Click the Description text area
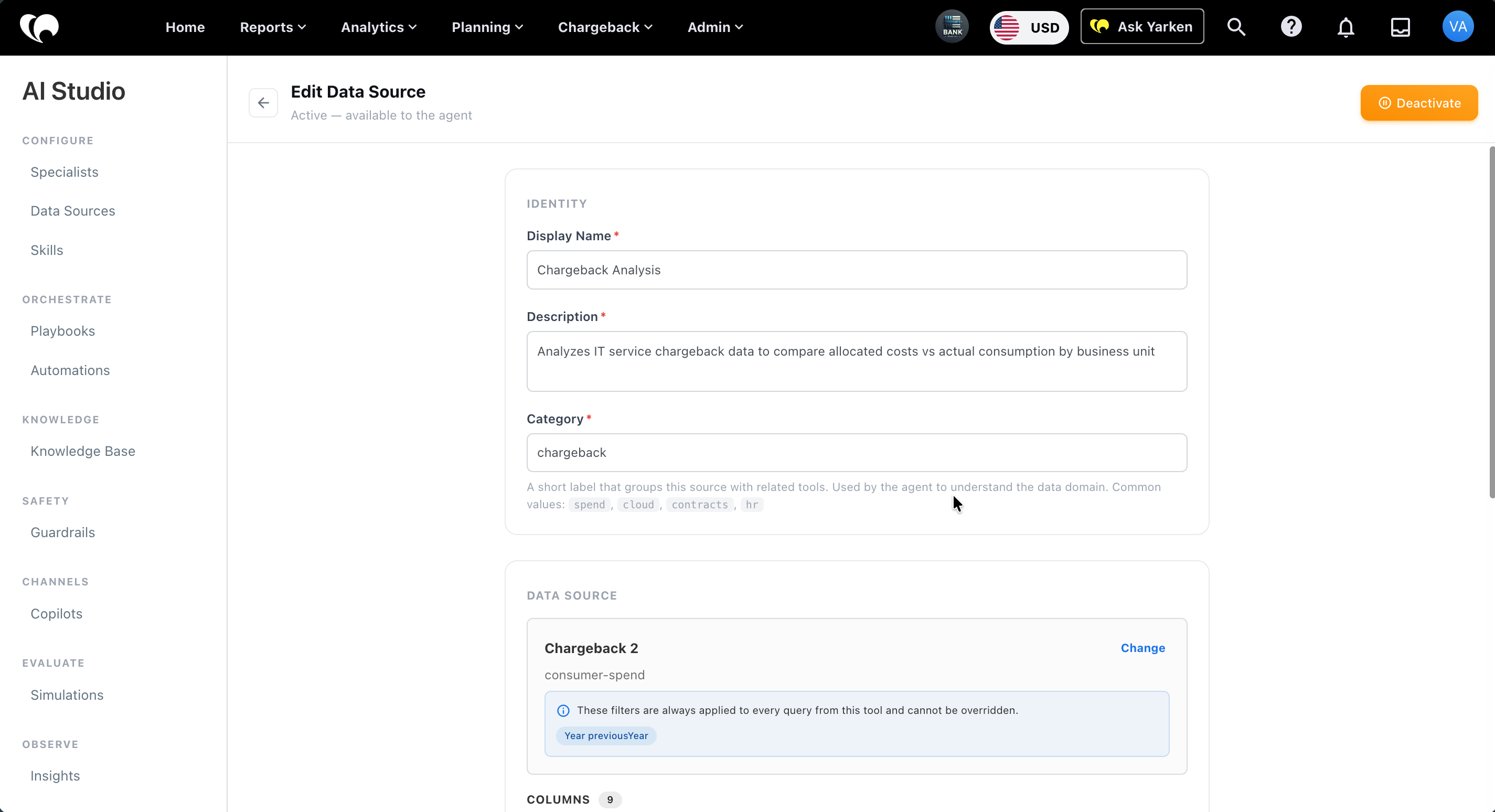Screen dimensions: 1495x812 point(857,361)
